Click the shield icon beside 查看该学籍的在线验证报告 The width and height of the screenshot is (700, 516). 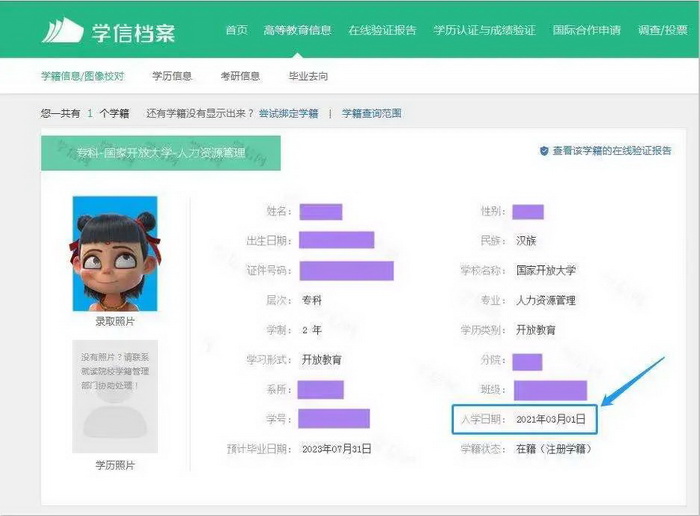pos(544,151)
